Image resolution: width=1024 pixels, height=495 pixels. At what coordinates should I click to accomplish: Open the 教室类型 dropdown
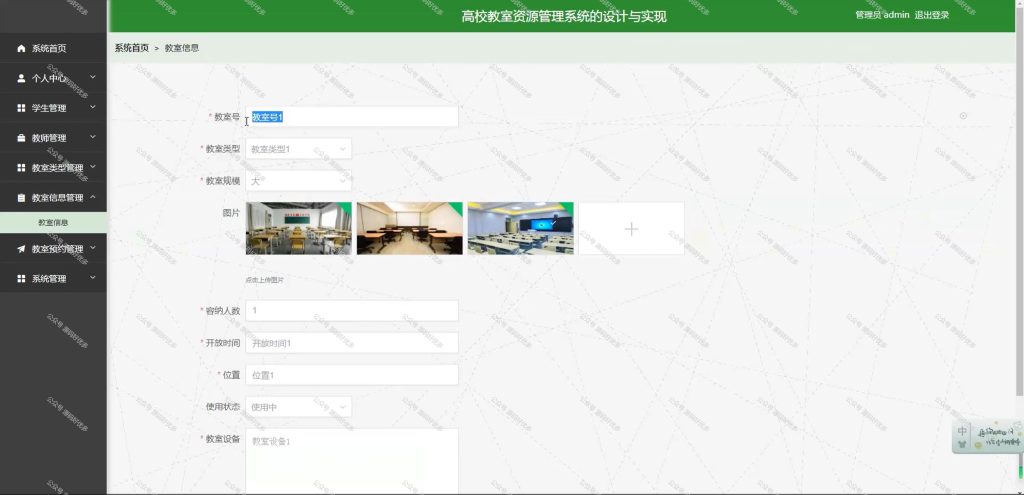tap(298, 149)
